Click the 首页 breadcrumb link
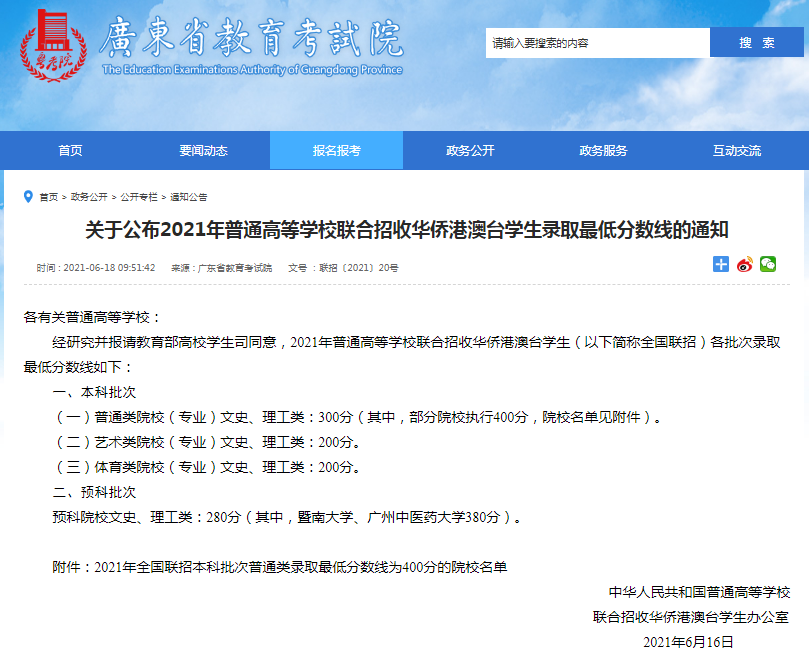Viewport: 809px width, 659px height. point(49,197)
